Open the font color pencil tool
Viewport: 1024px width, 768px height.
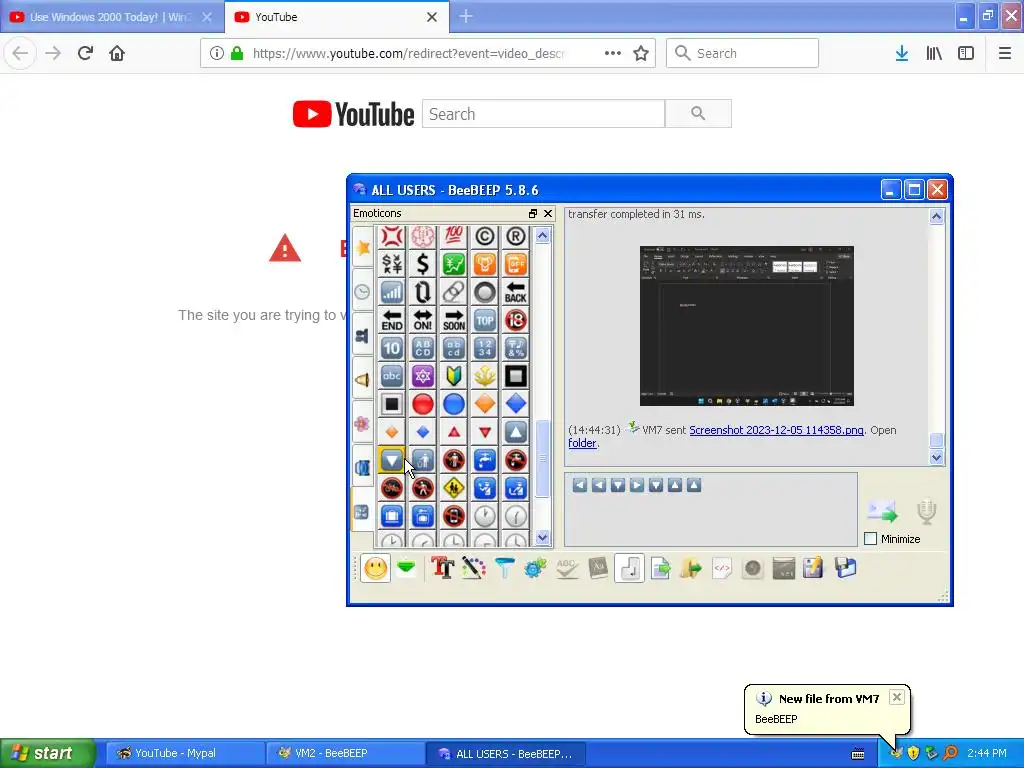[473, 568]
